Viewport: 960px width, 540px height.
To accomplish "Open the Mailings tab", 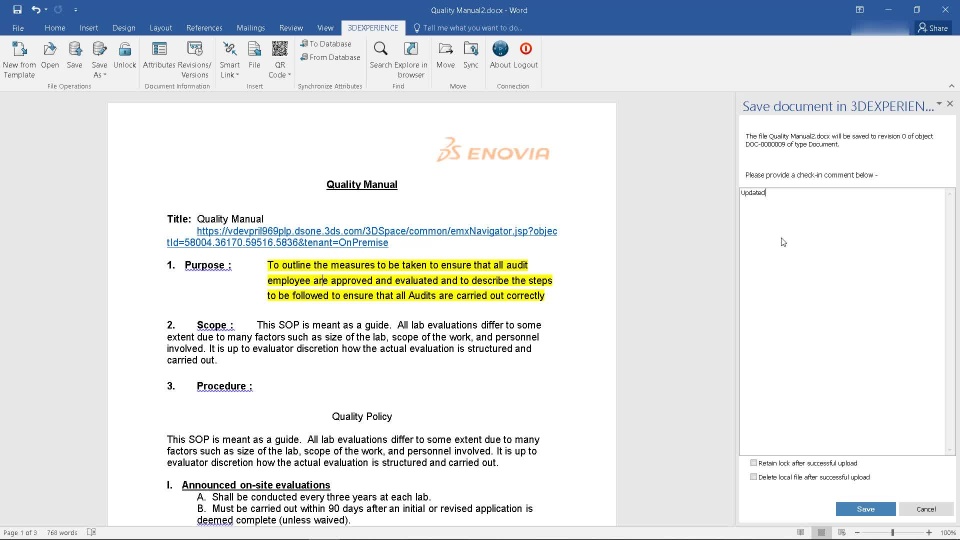I will point(250,28).
